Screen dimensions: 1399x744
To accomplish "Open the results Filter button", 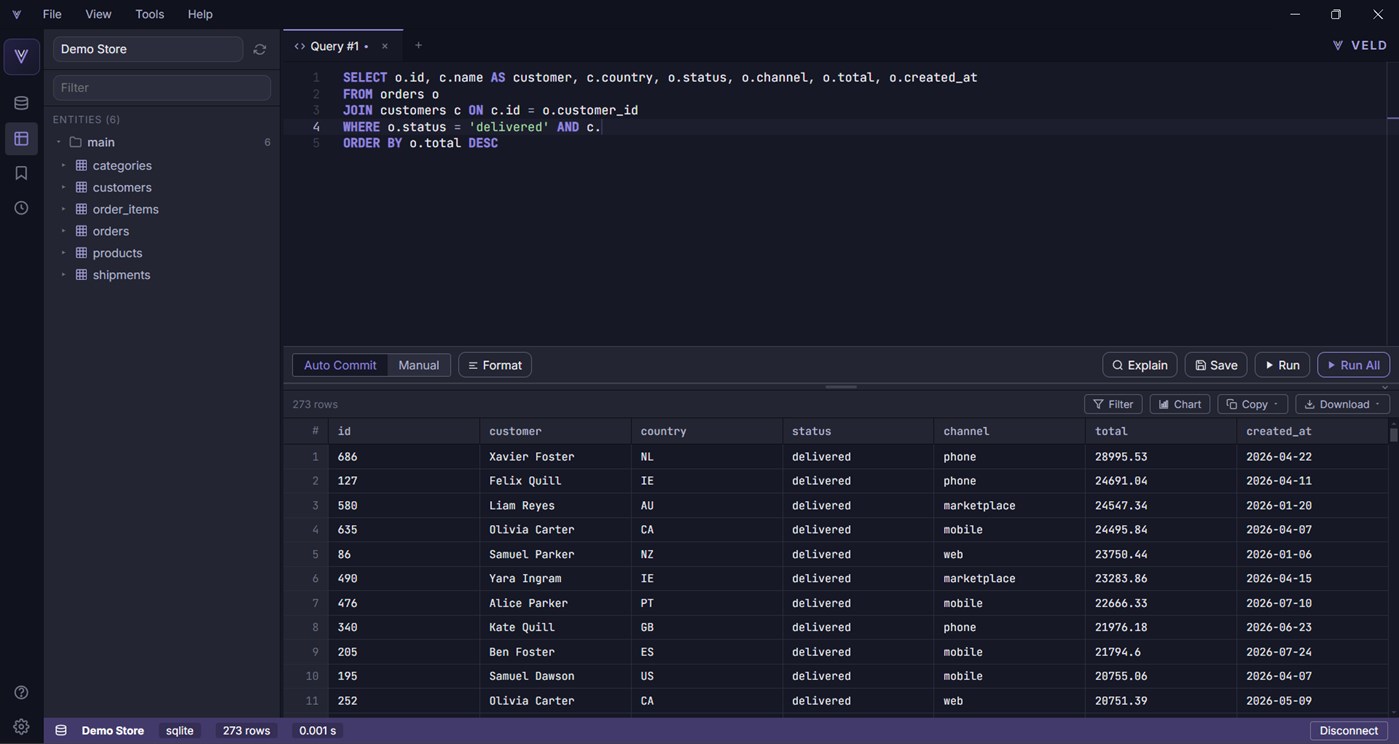I will tap(1113, 404).
